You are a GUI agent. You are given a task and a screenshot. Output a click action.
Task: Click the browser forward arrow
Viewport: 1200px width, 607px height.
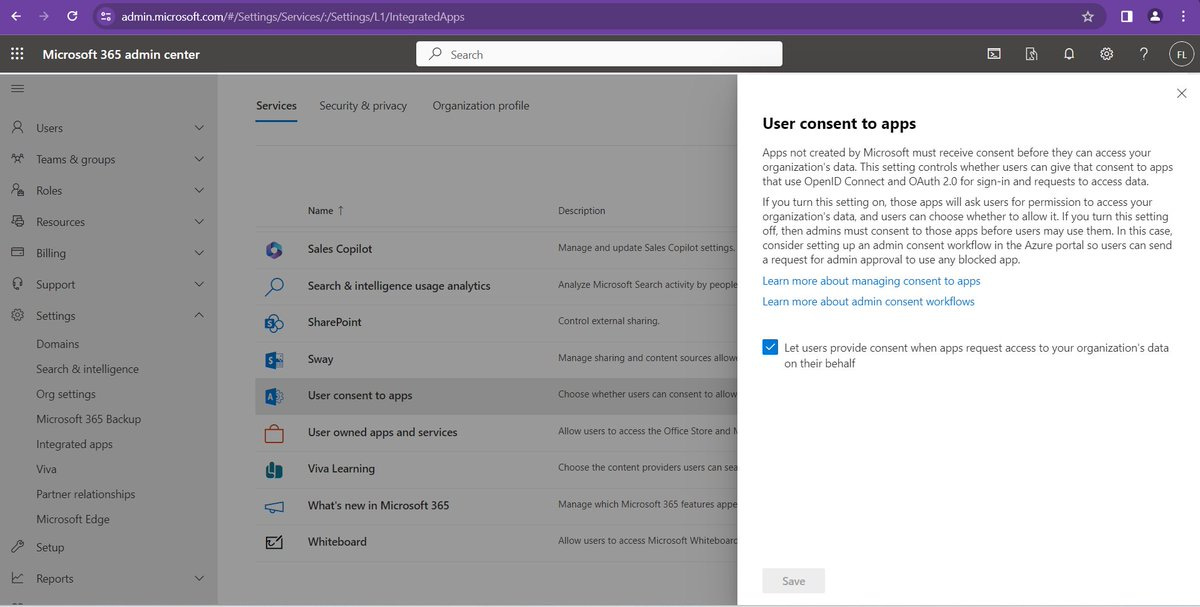(x=43, y=16)
